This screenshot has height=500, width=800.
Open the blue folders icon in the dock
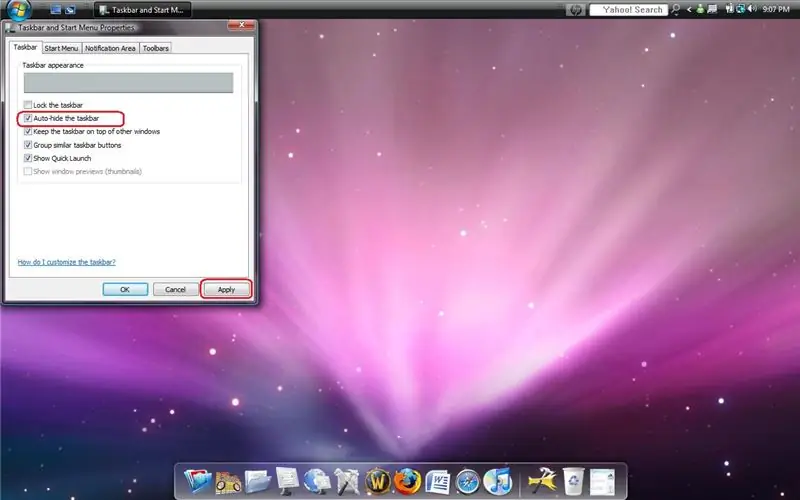pos(197,481)
